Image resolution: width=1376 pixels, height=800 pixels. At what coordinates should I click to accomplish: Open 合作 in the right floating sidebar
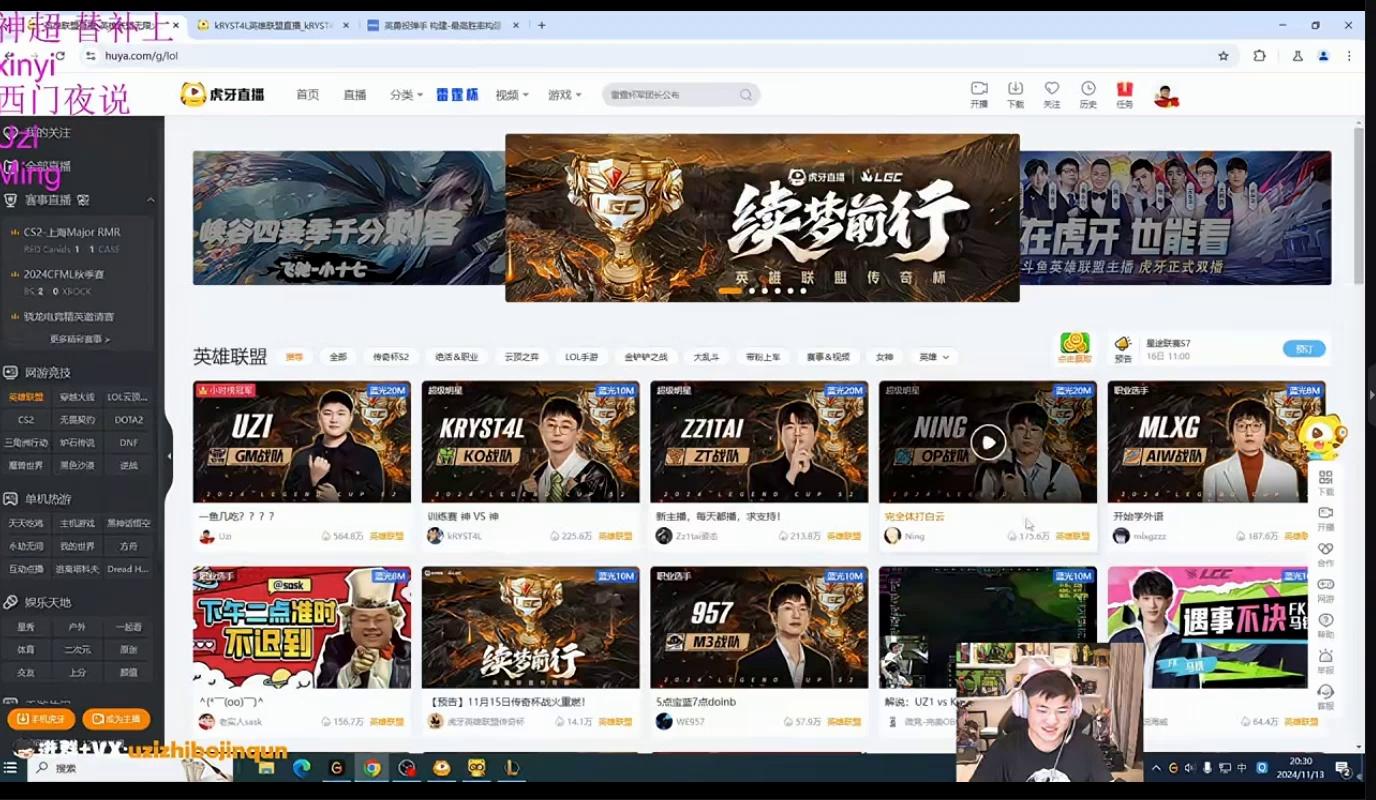coord(1326,554)
